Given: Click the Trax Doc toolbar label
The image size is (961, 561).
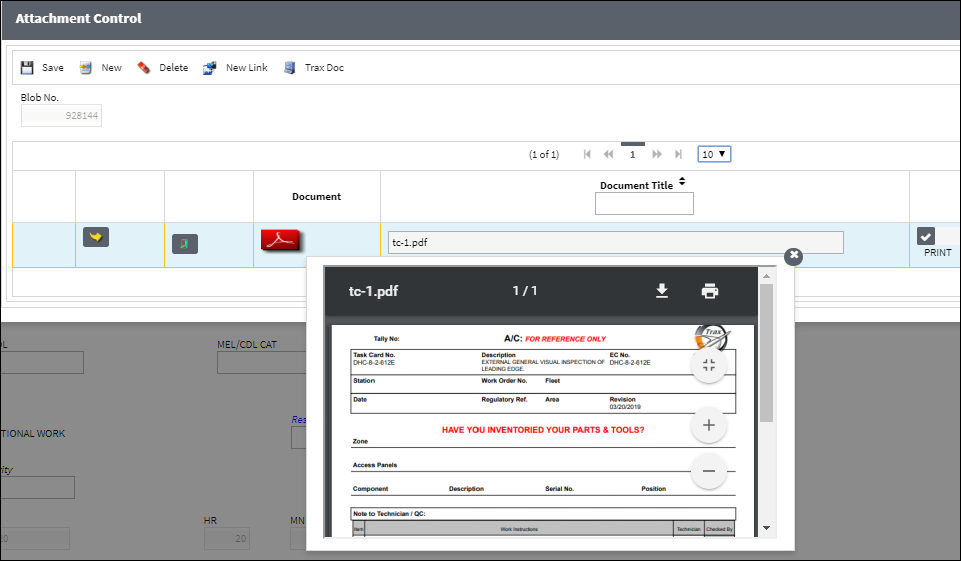Looking at the screenshot, I should [x=324, y=67].
